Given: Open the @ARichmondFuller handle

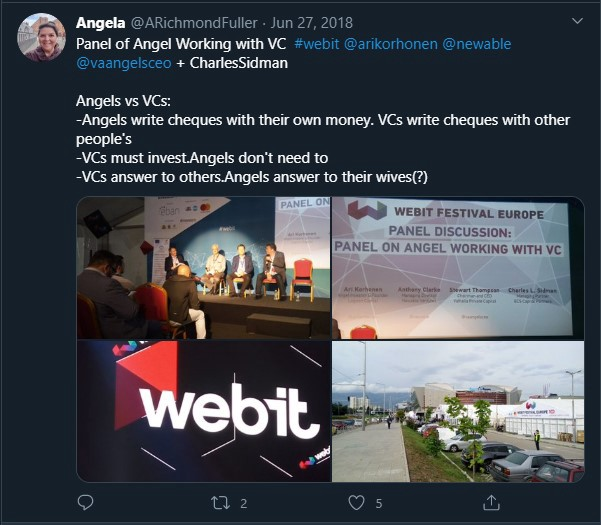Looking at the screenshot, I should (194, 23).
